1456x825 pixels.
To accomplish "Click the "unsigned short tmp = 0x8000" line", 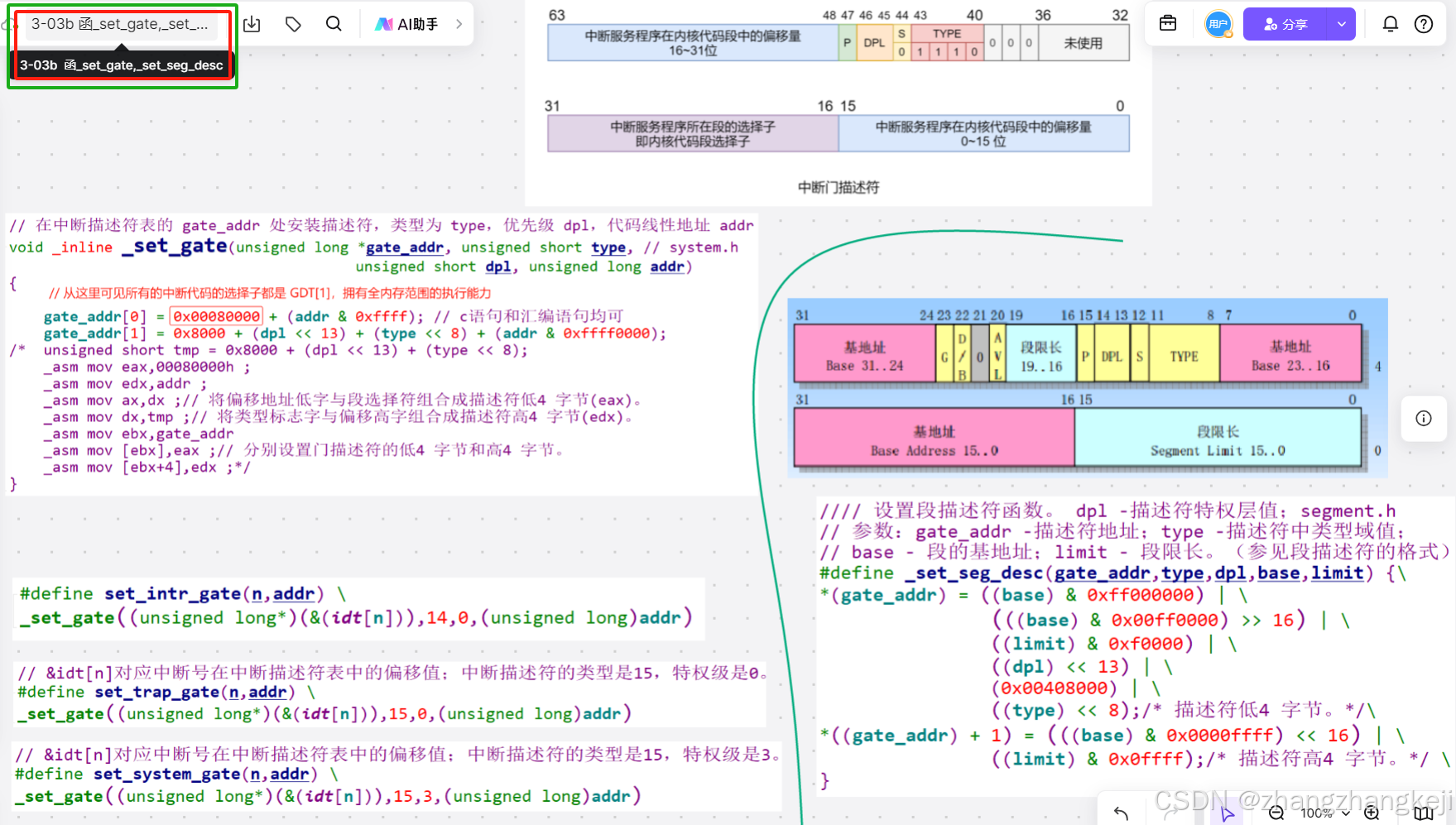I will point(286,350).
